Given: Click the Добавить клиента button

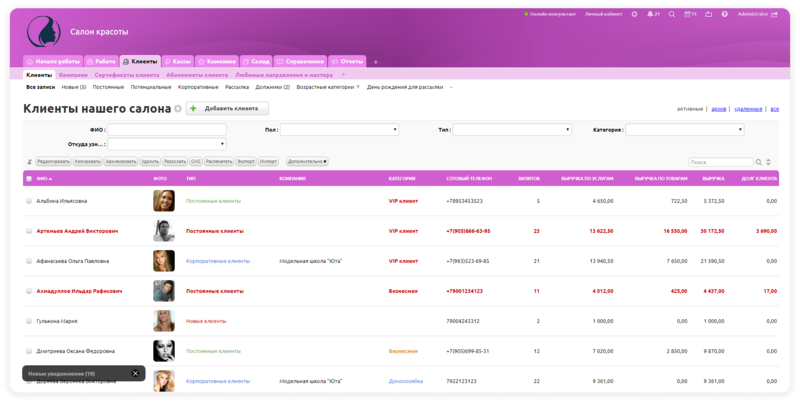Looking at the screenshot, I should [227, 109].
